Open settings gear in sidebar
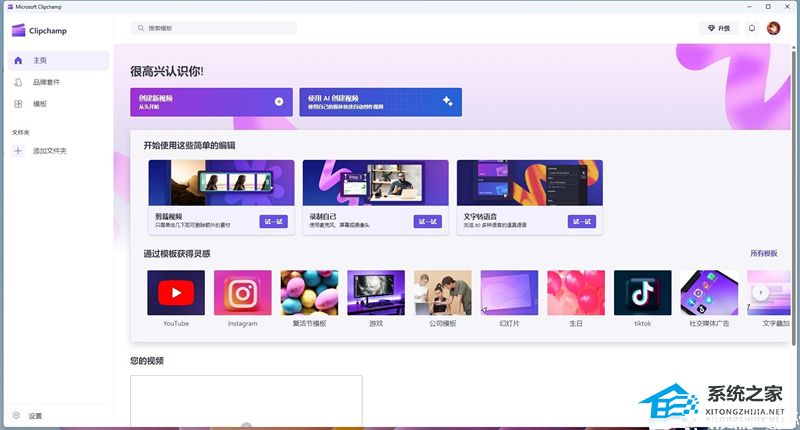800x430 pixels. [x=16, y=416]
